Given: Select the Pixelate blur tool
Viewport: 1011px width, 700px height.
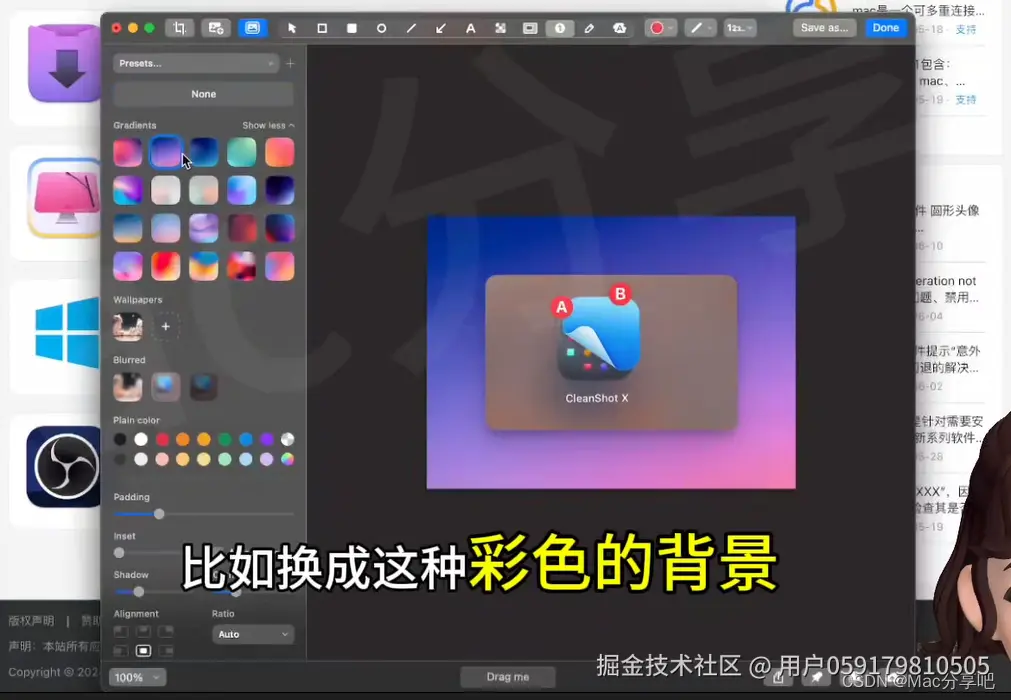Looking at the screenshot, I should click(500, 28).
